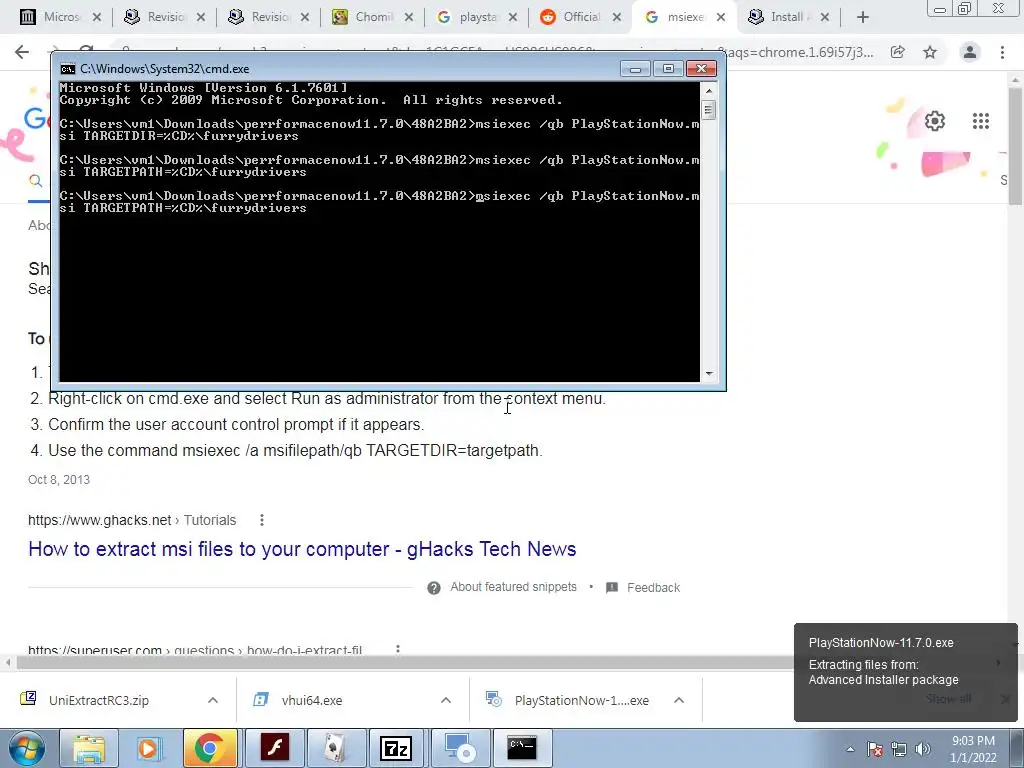
Task: Open PlayStationNow exe download item
Action: (581, 700)
